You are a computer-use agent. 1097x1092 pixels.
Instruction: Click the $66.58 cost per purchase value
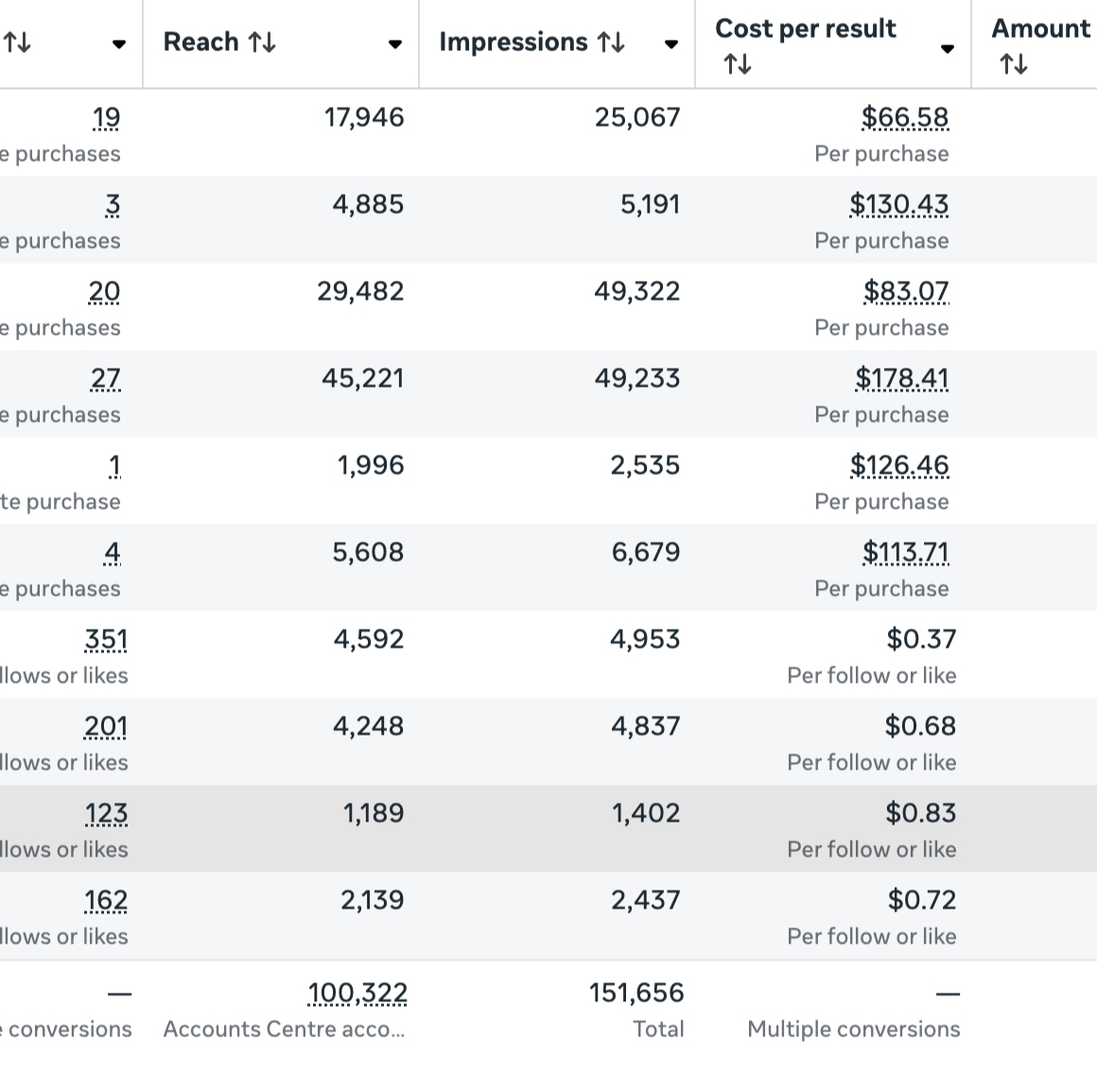click(x=905, y=117)
